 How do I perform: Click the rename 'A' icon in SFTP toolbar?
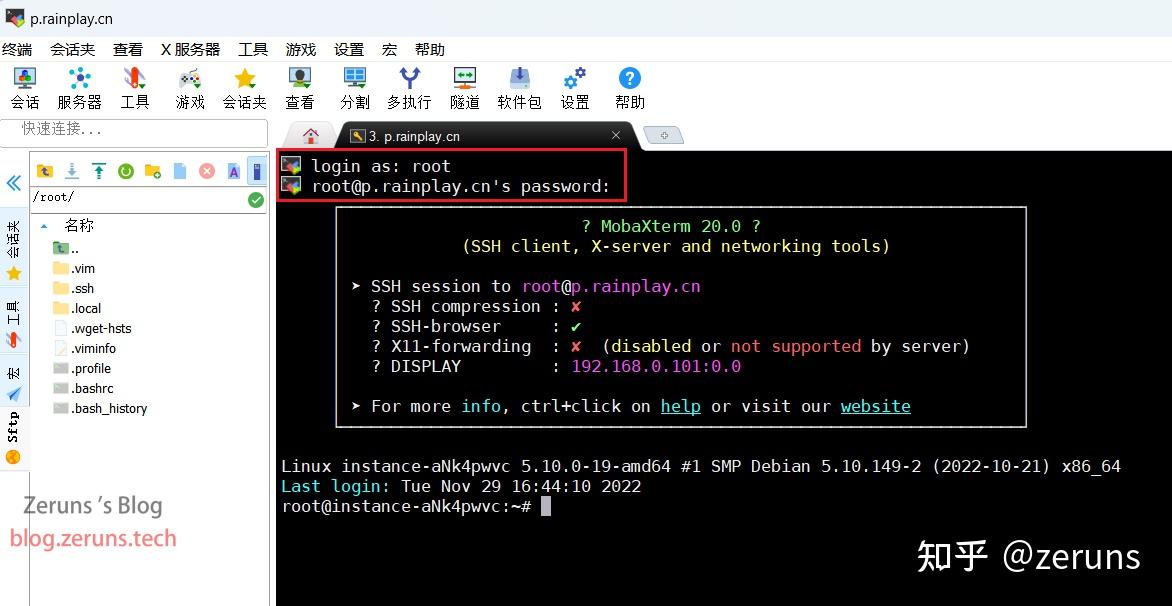coord(234,171)
